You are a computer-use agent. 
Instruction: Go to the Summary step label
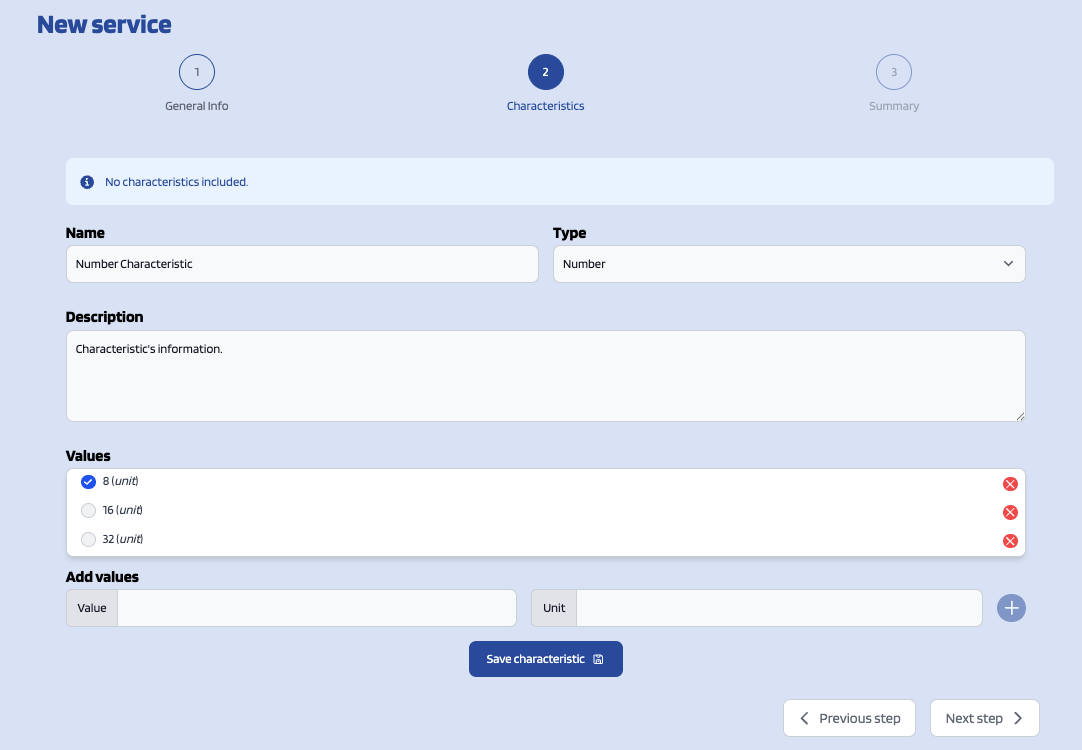893,106
